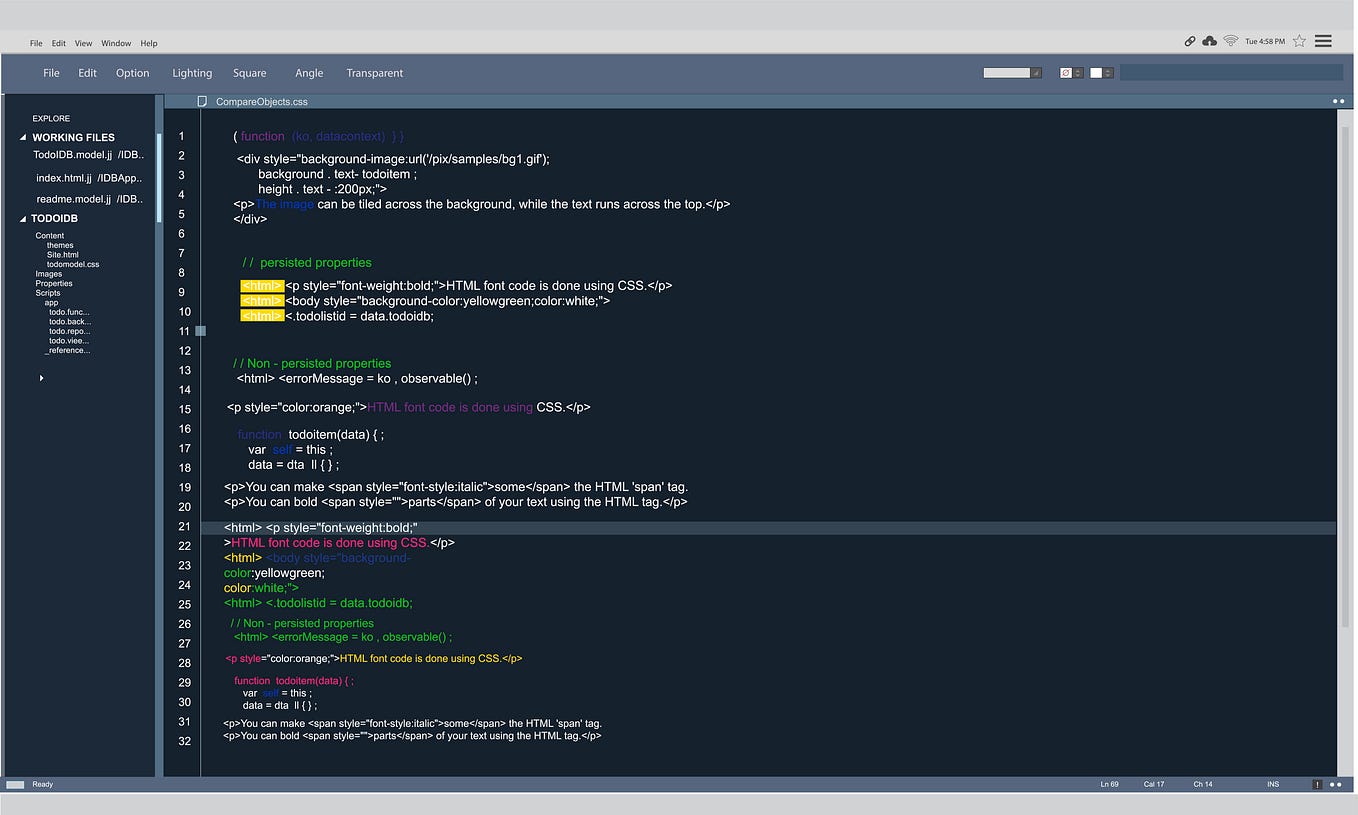The height and width of the screenshot is (815, 1358).
Task: Click the INS insert-mode indicator in status bar
Action: click(1272, 784)
